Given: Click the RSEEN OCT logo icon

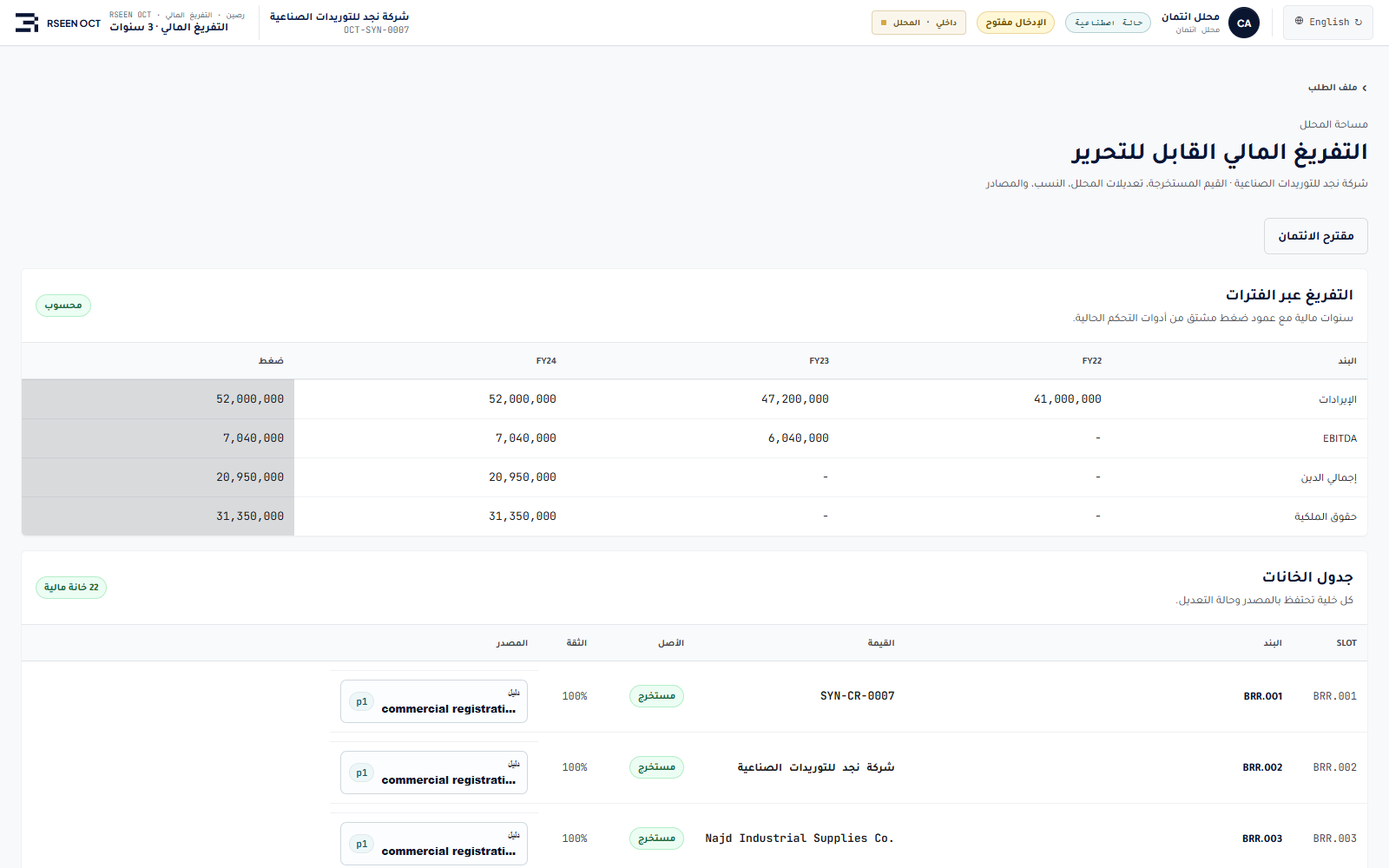Looking at the screenshot, I should pos(27,23).
